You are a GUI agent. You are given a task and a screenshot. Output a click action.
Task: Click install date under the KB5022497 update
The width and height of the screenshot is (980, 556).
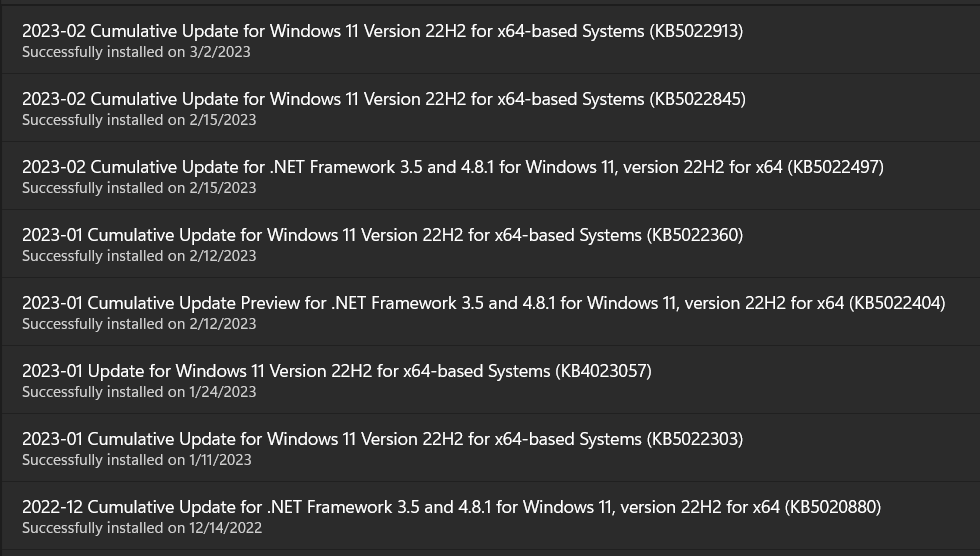point(139,188)
